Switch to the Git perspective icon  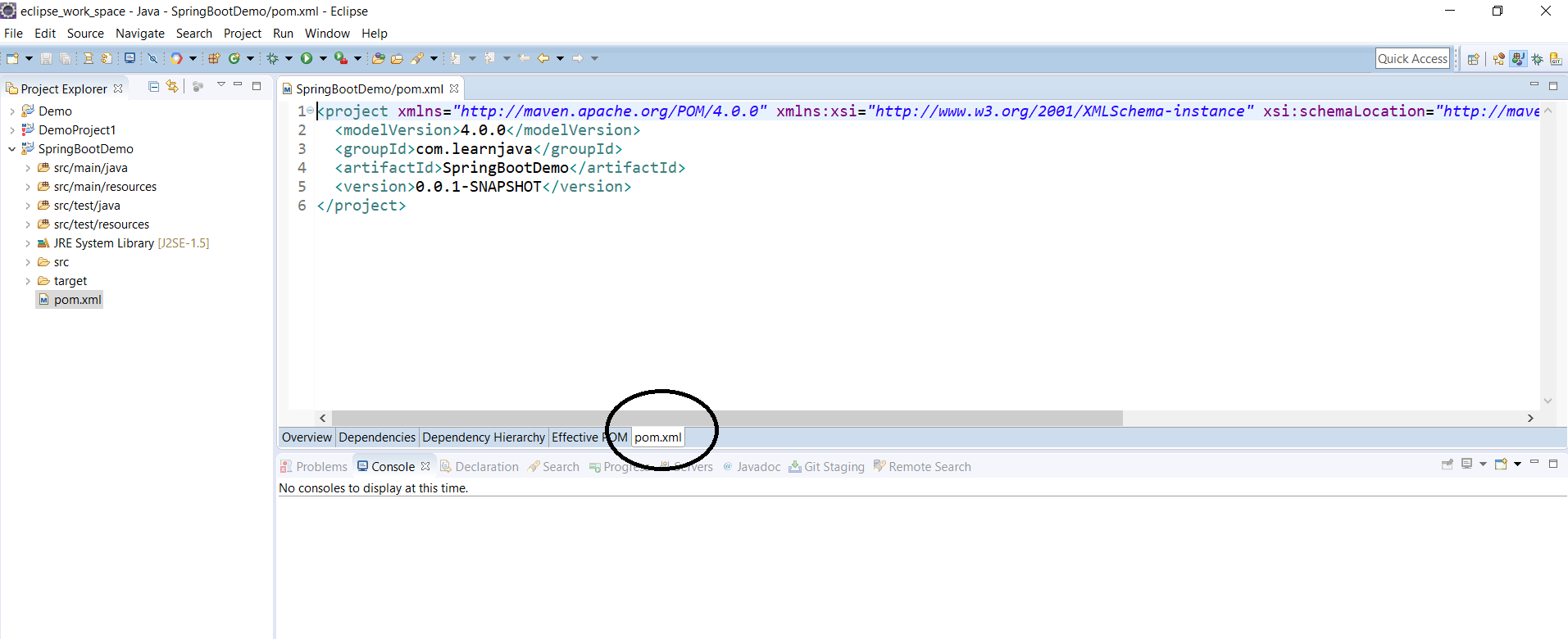pos(1556,59)
